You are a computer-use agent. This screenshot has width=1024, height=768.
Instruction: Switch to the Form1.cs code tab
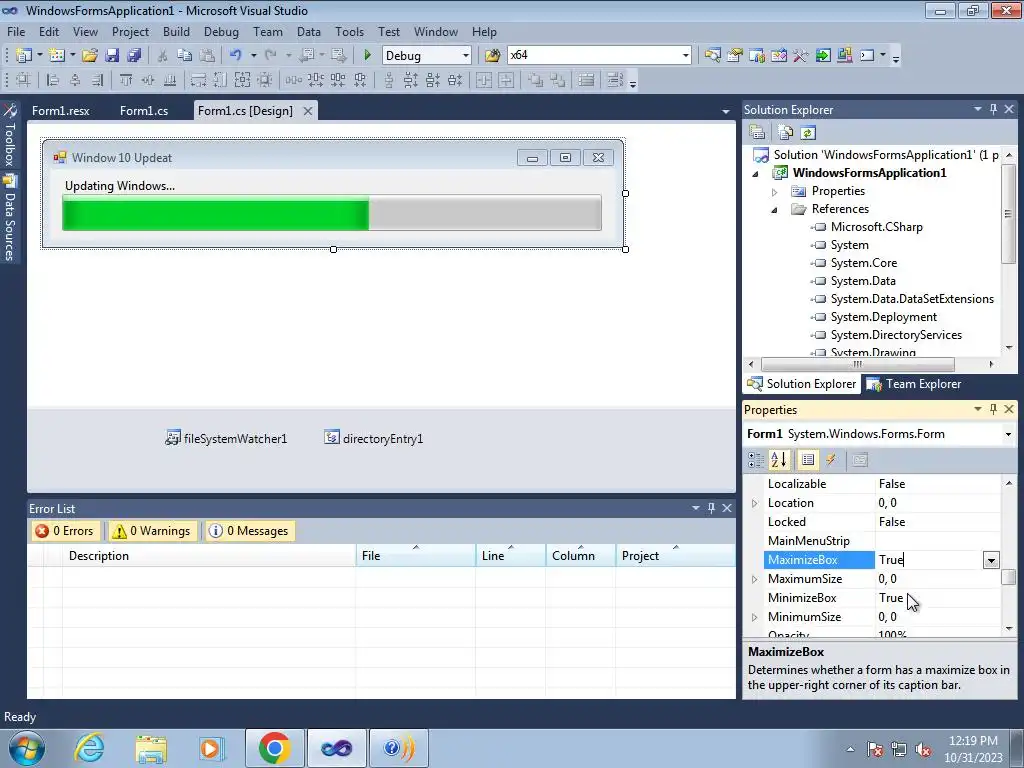(144, 110)
